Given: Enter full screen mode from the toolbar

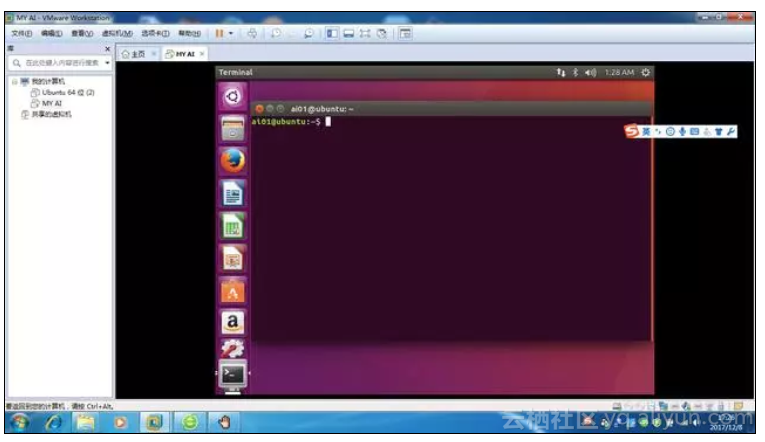Looking at the screenshot, I should [365, 33].
